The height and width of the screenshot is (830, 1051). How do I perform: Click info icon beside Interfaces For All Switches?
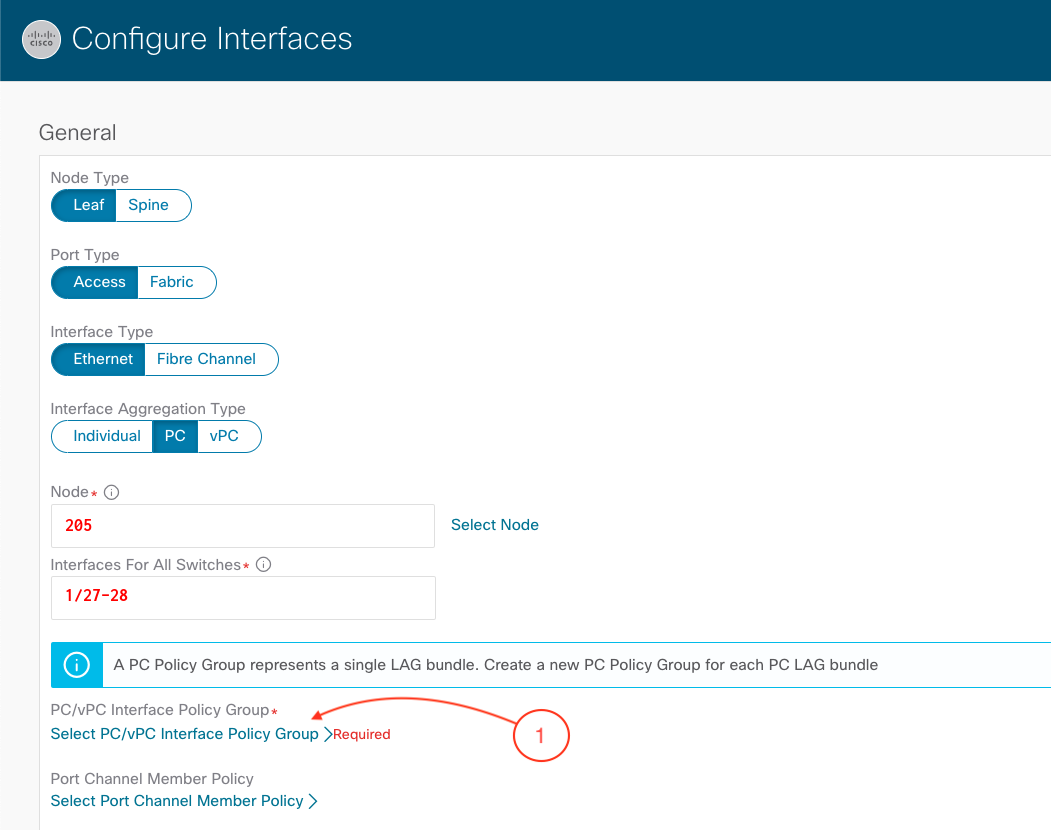point(264,565)
